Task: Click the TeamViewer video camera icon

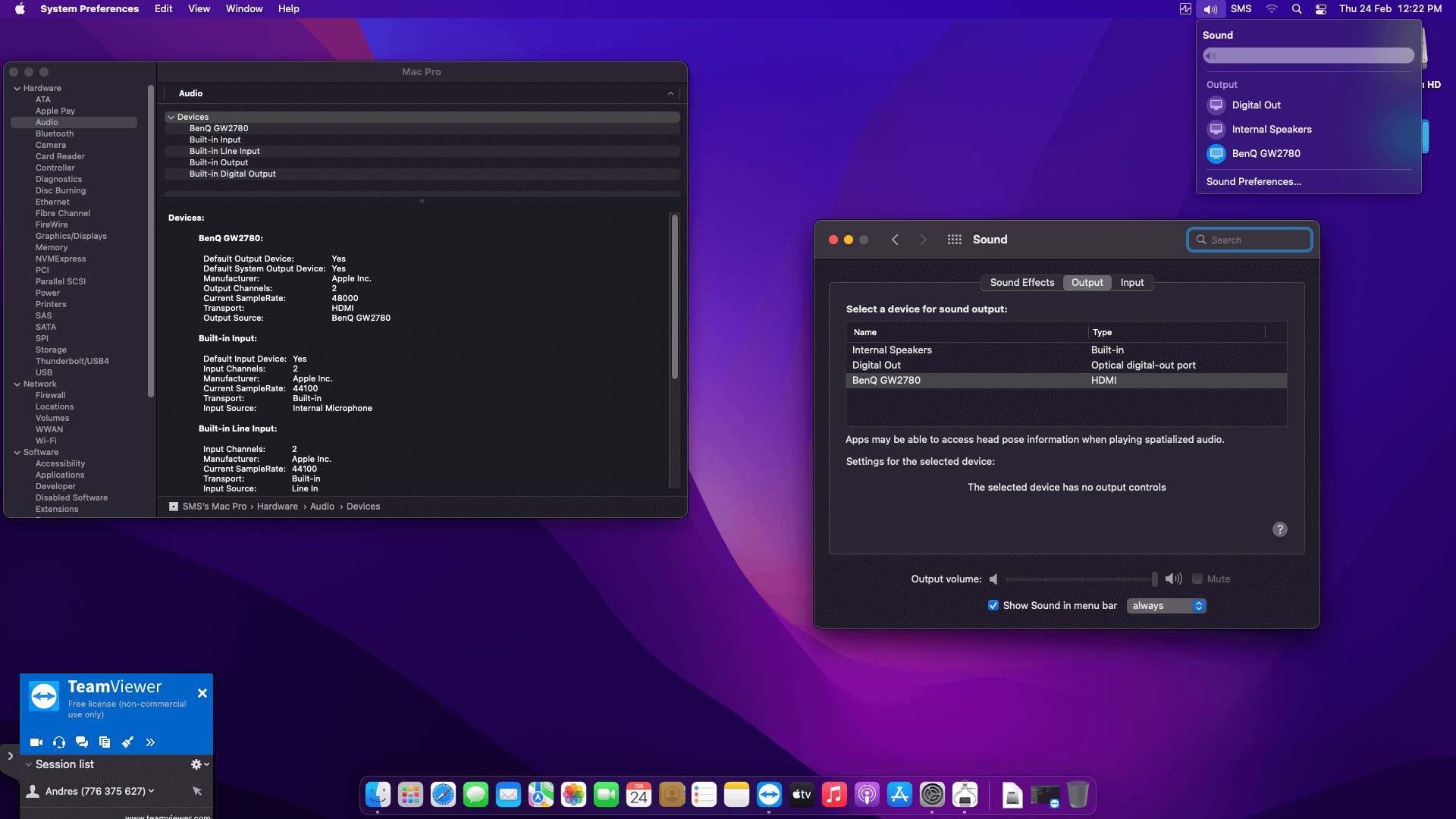Action: pos(36,742)
